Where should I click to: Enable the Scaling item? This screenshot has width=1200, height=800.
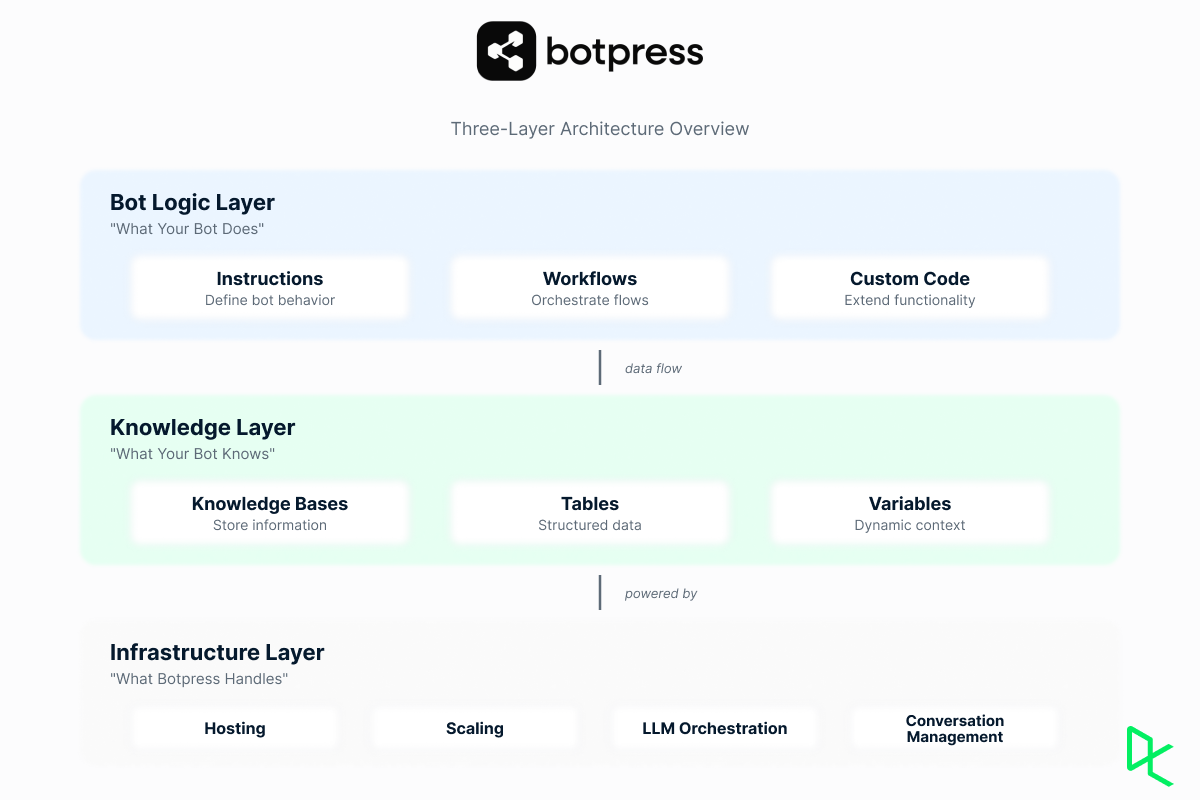tap(474, 728)
